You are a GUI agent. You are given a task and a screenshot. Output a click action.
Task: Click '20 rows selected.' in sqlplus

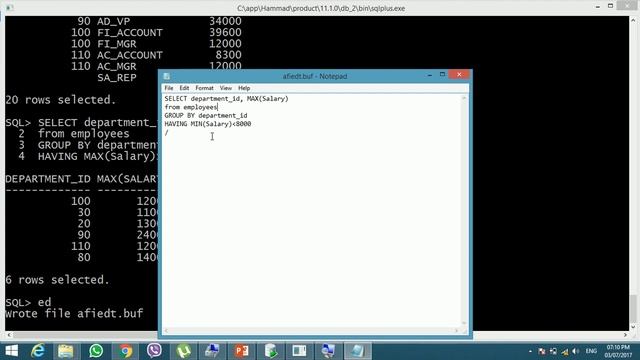click(61, 100)
